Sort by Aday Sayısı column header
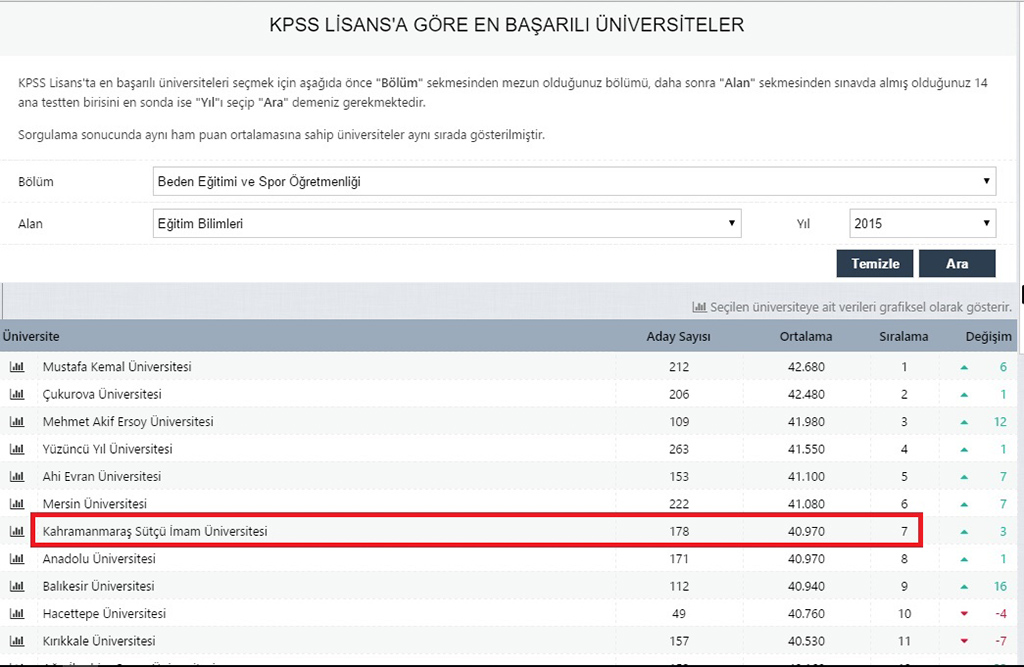Image resolution: width=1024 pixels, height=667 pixels. coord(678,337)
